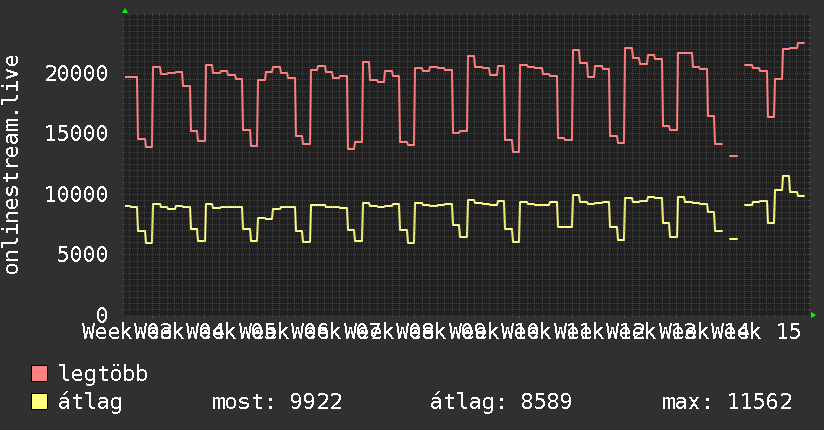
Task: Click the 10000 y-axis label
Action: click(77, 194)
